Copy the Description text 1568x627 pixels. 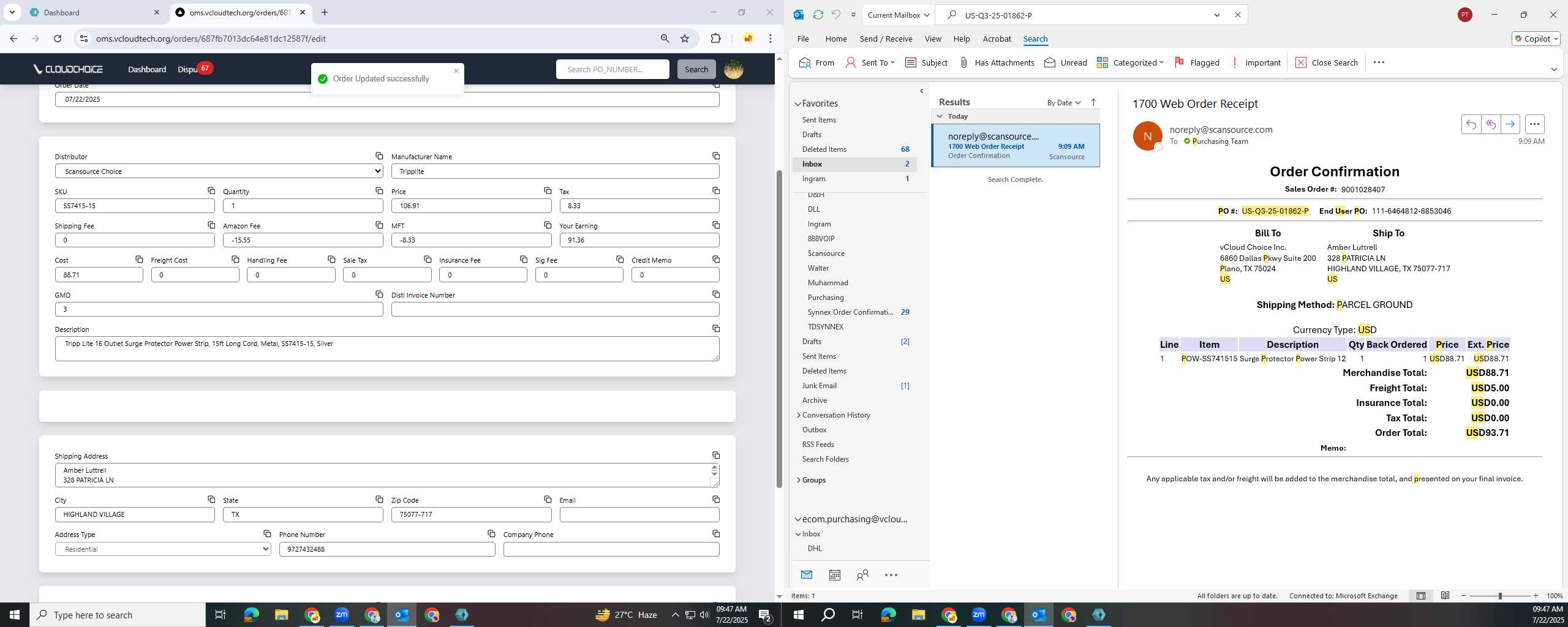[x=716, y=329]
